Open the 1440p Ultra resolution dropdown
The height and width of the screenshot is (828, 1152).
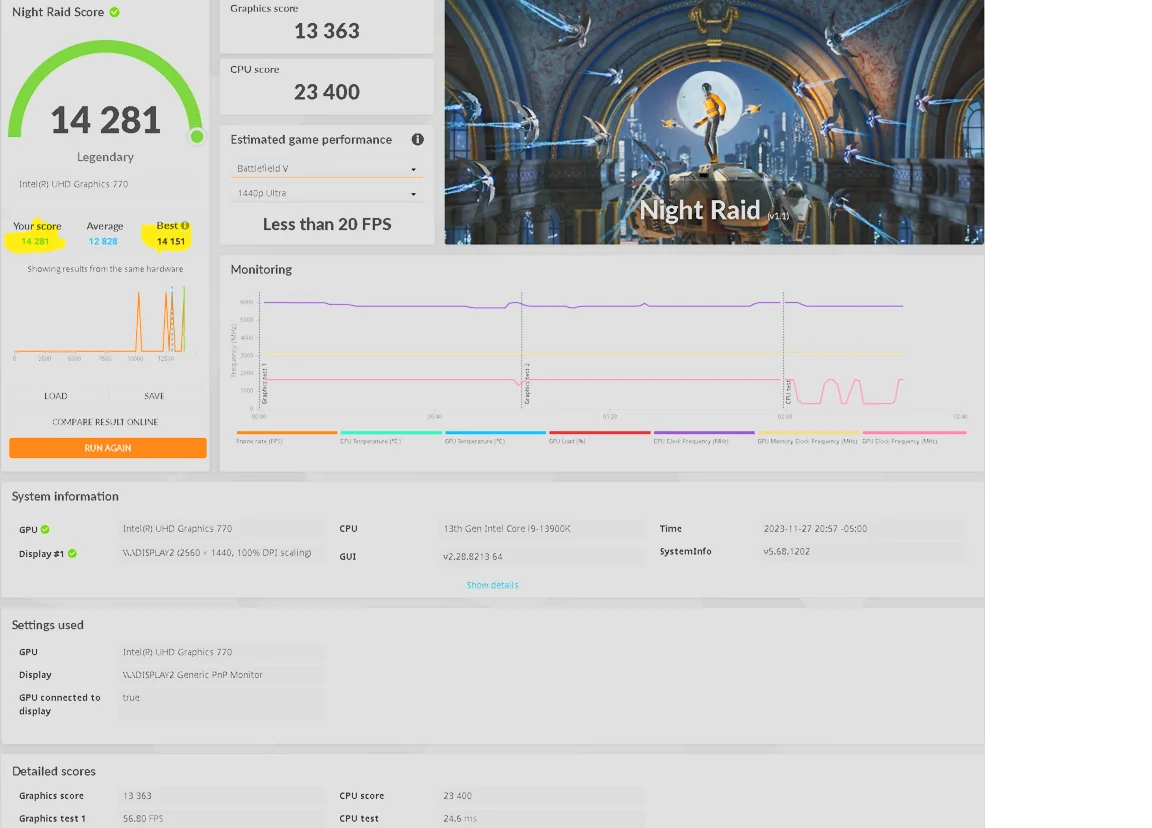[x=326, y=193]
